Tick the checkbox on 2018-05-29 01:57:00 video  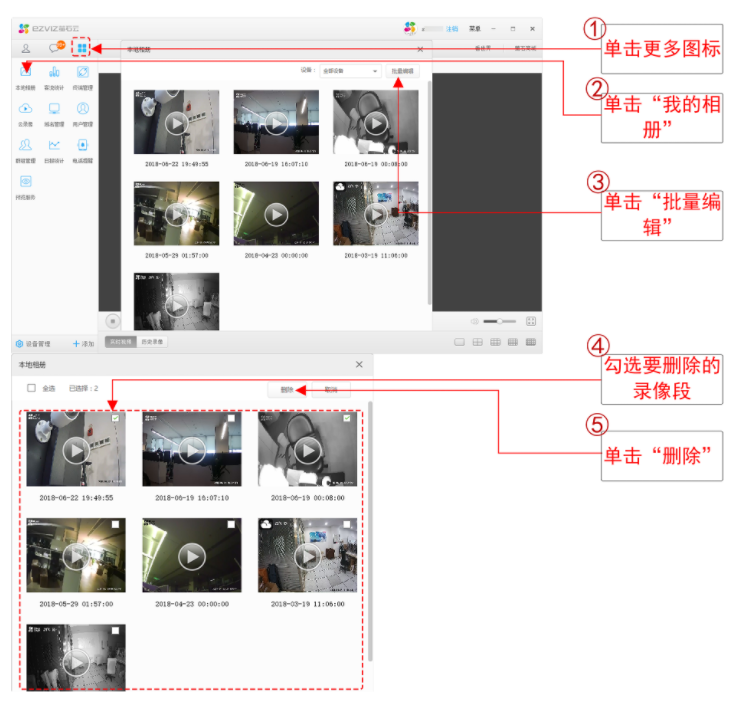tap(115, 524)
